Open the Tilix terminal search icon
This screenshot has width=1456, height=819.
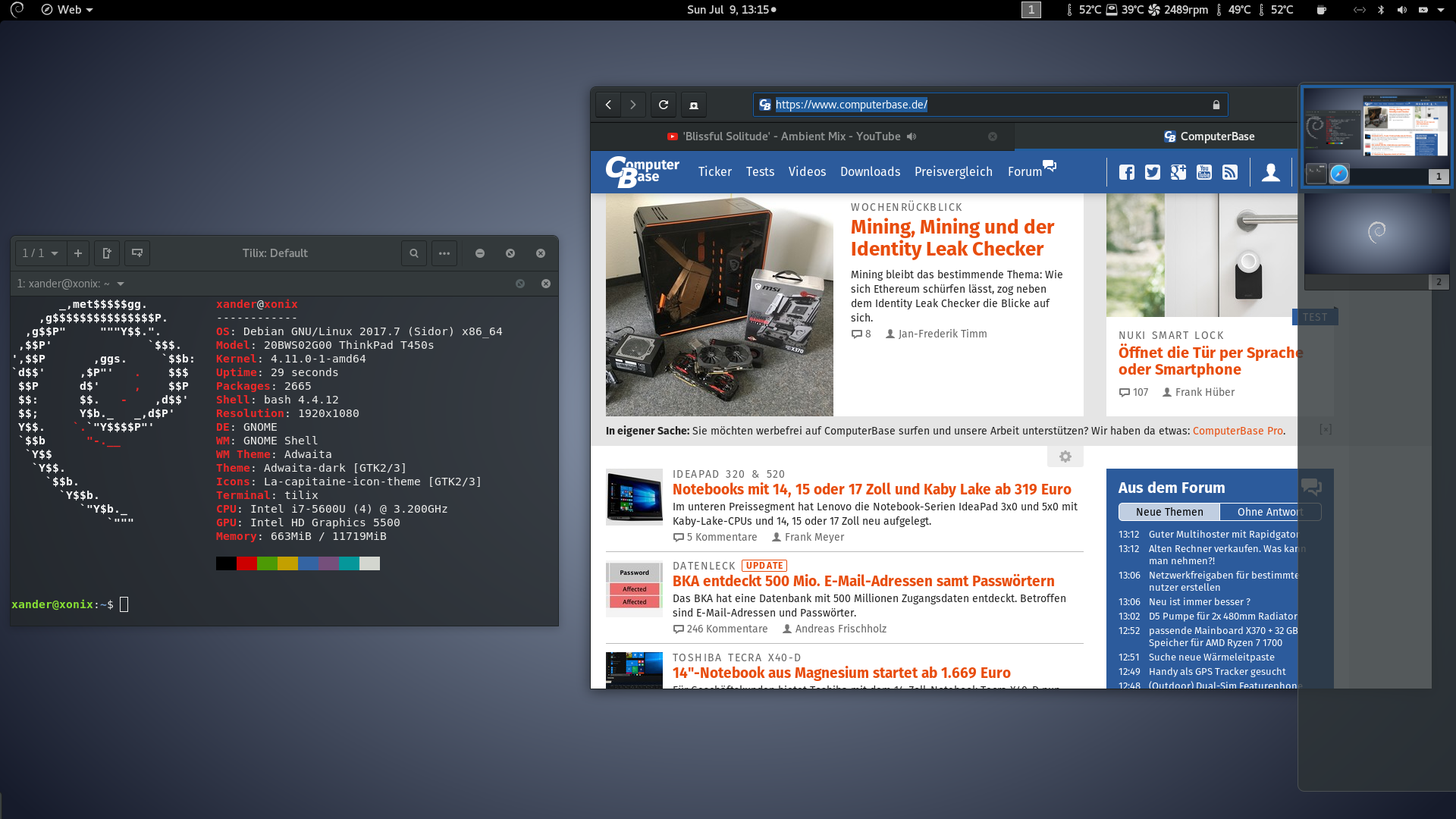coord(414,253)
